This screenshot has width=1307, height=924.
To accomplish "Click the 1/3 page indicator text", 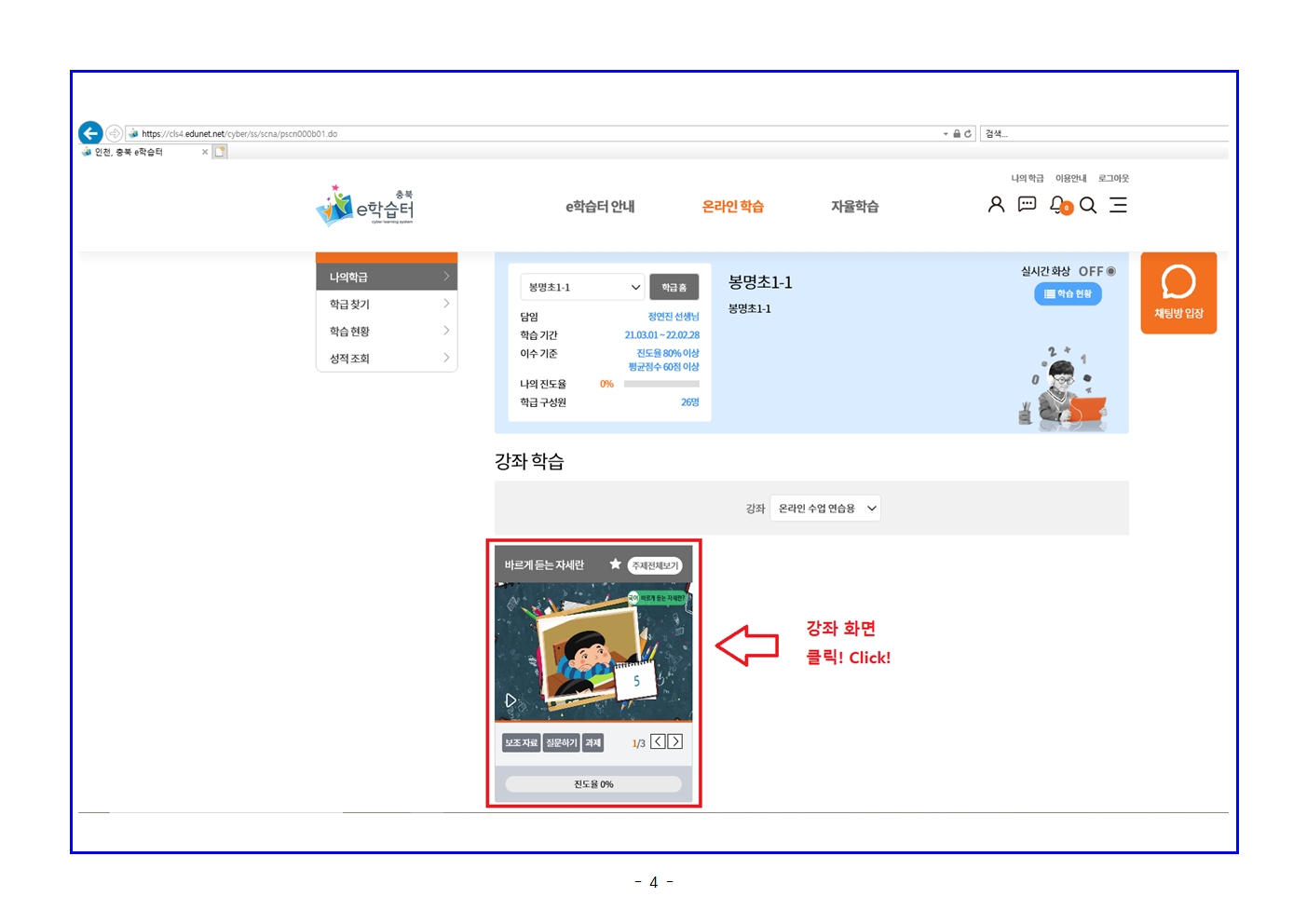I will point(638,743).
